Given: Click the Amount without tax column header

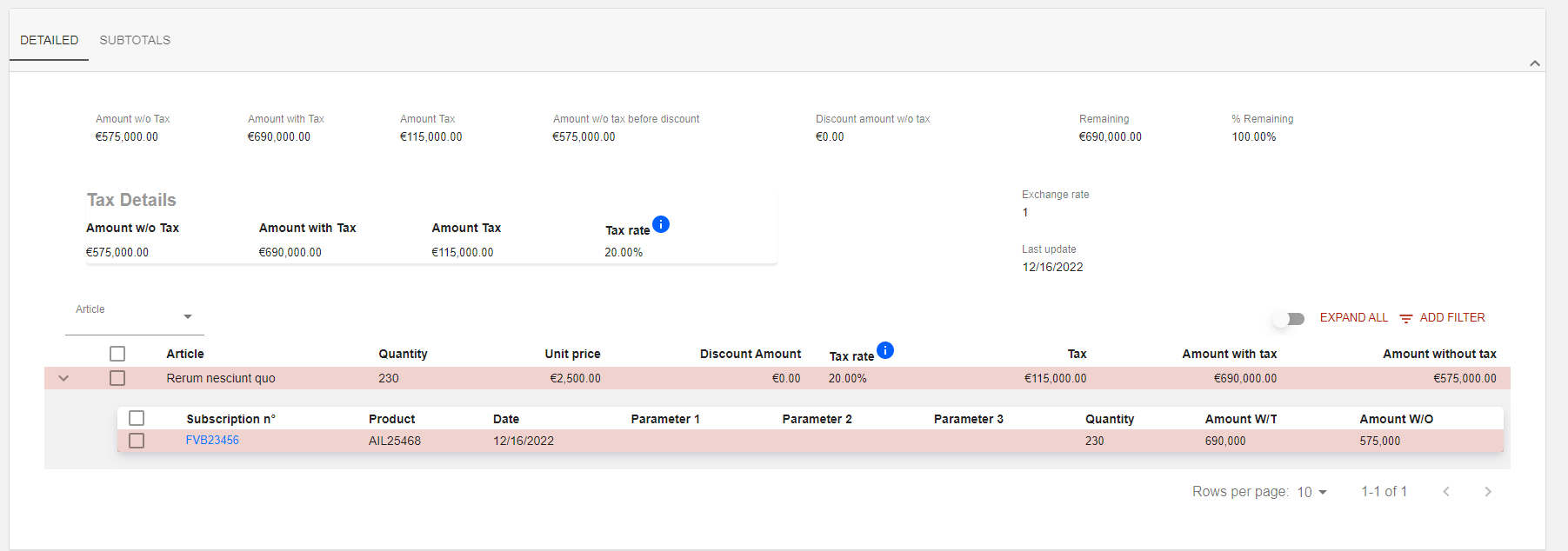Looking at the screenshot, I should 1439,354.
